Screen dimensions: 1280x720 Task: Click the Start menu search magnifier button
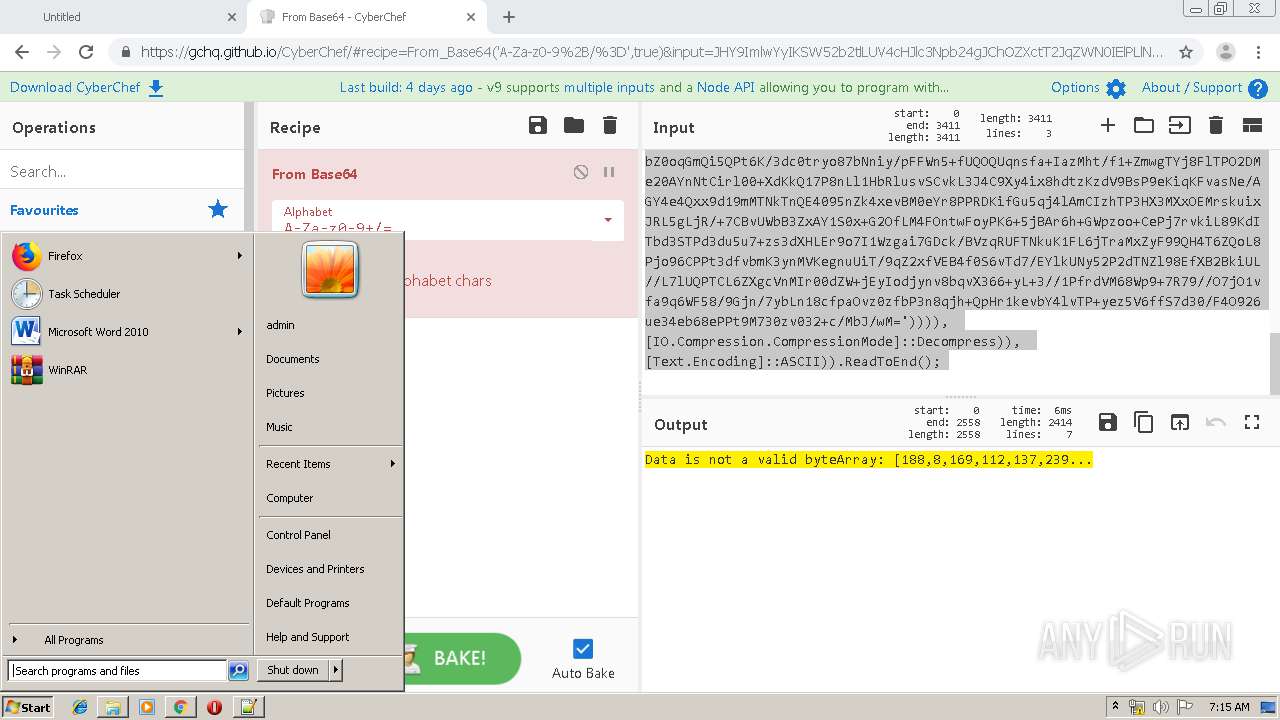(x=238, y=671)
